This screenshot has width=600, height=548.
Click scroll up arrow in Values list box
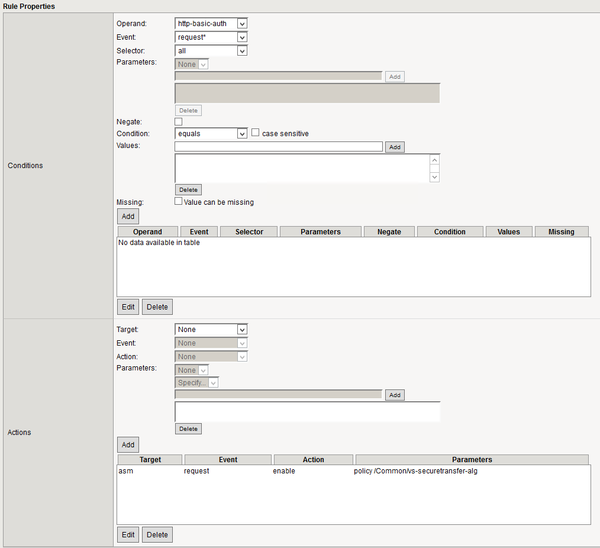click(435, 159)
